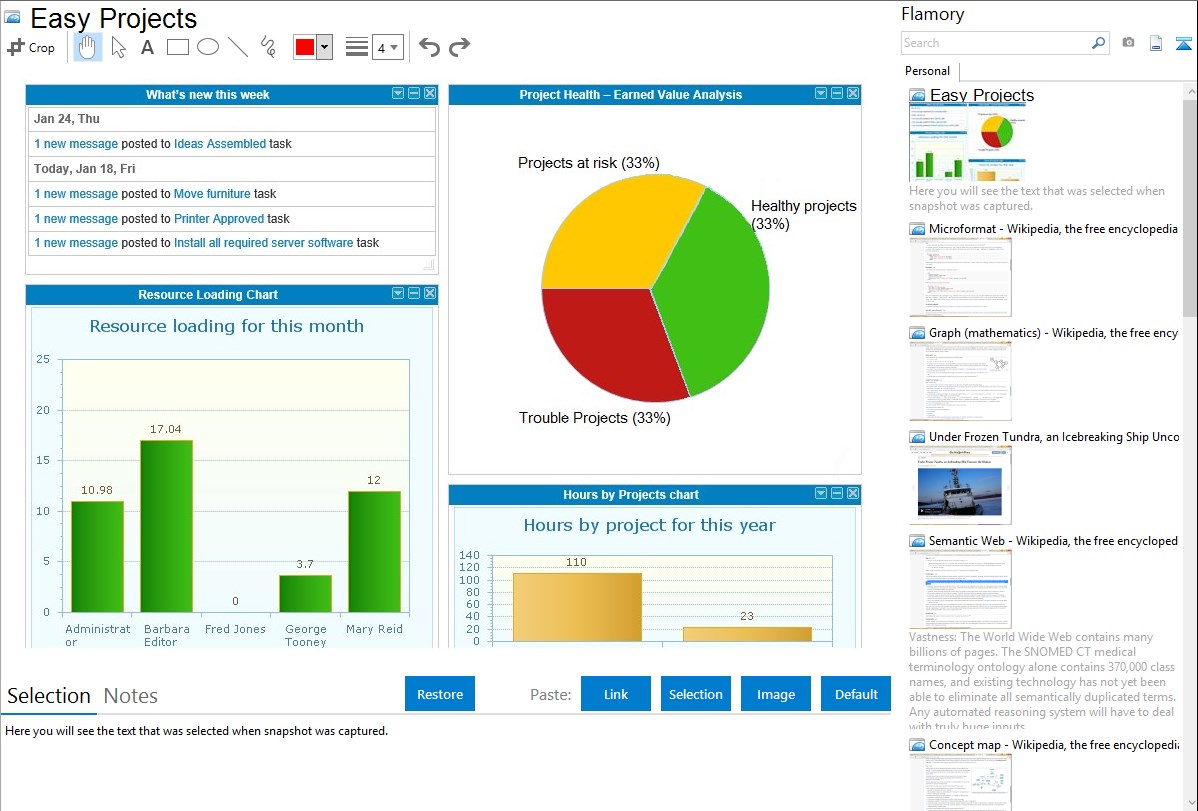Open the Semantic Web snapshot thumbnail

[x=960, y=589]
